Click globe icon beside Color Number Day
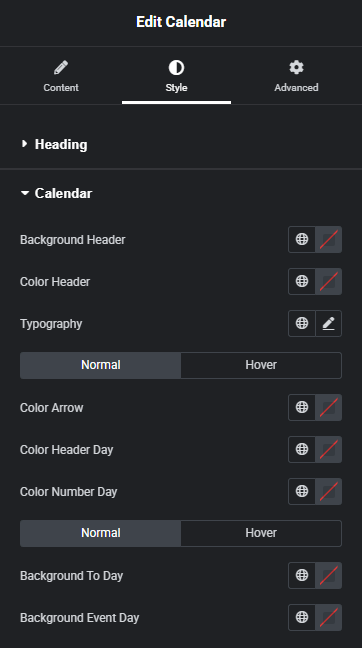Screen dimensions: 362x648 302,491
